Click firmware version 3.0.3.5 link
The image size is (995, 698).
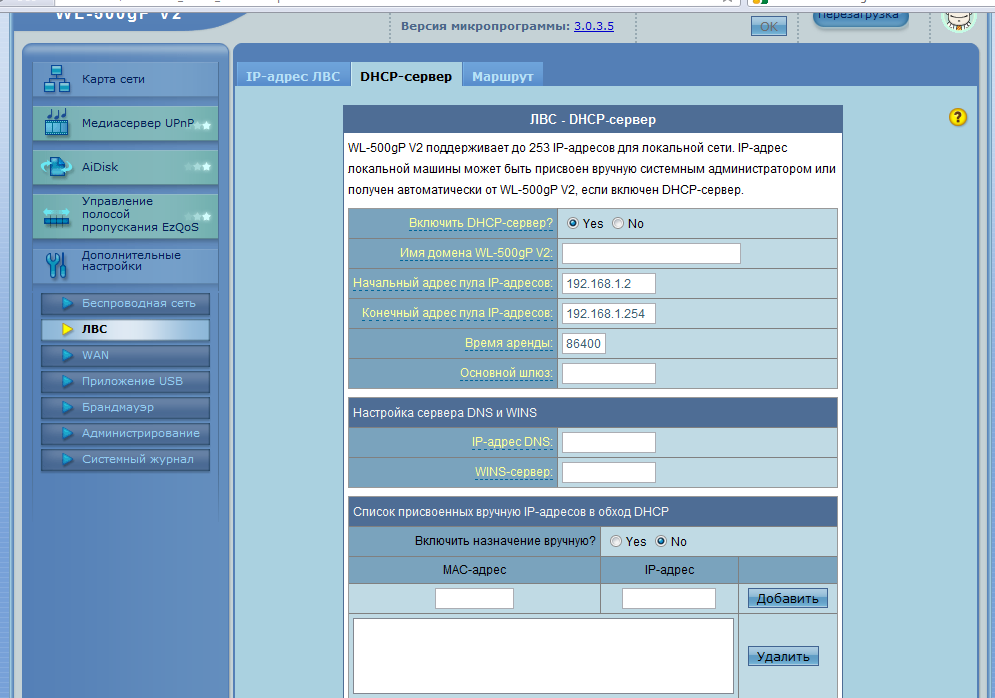point(594,26)
